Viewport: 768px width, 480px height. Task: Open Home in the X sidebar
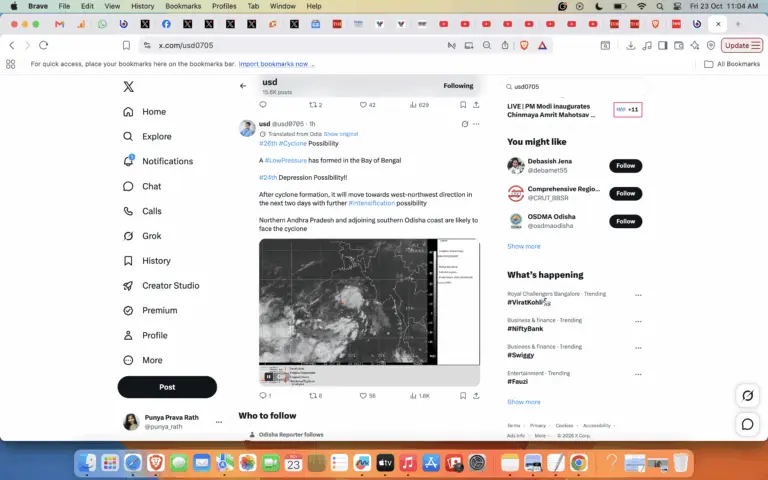(144, 112)
